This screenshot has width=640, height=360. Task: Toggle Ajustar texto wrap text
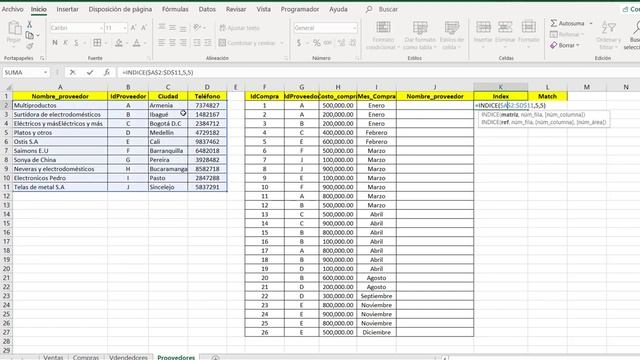[x=240, y=28]
